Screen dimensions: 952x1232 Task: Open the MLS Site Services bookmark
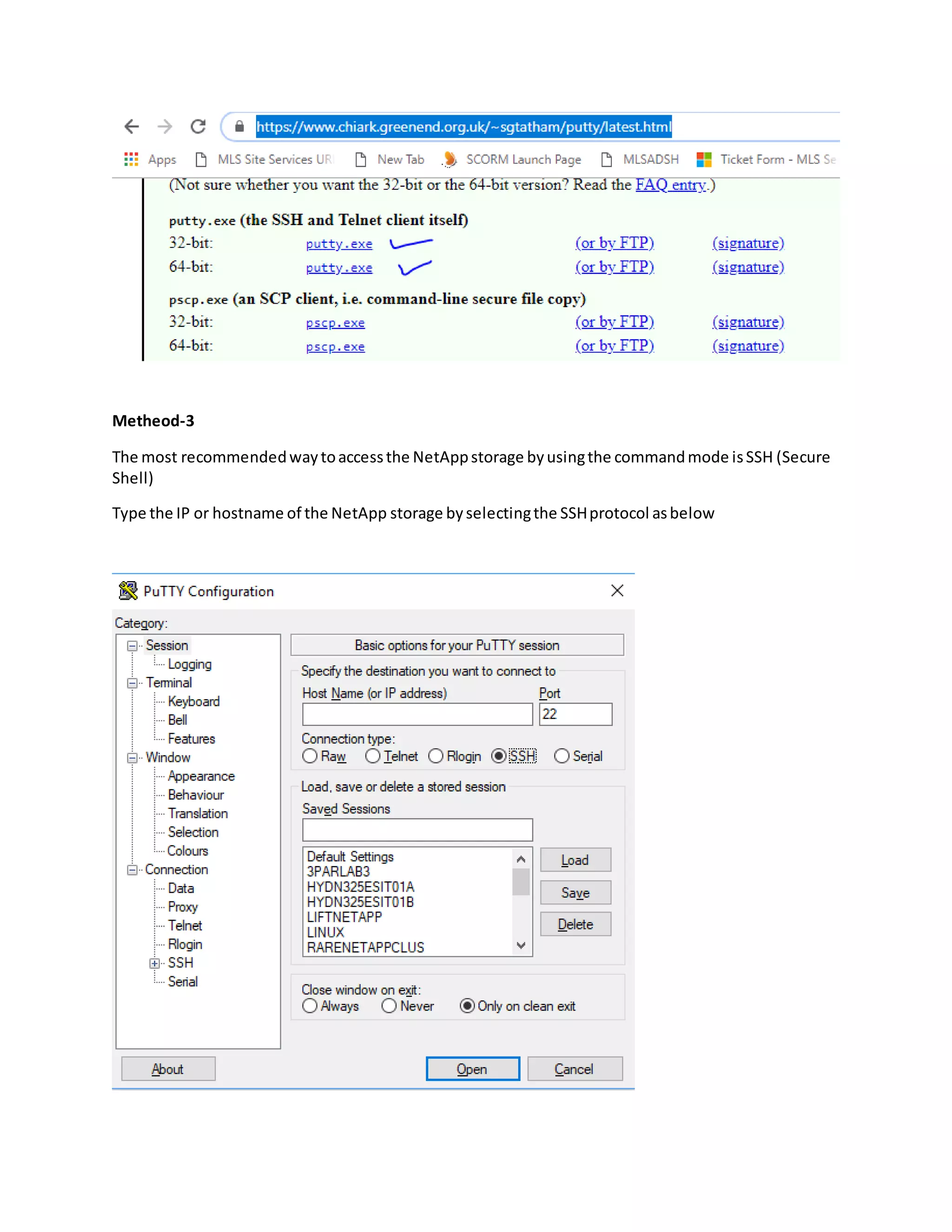coord(264,159)
